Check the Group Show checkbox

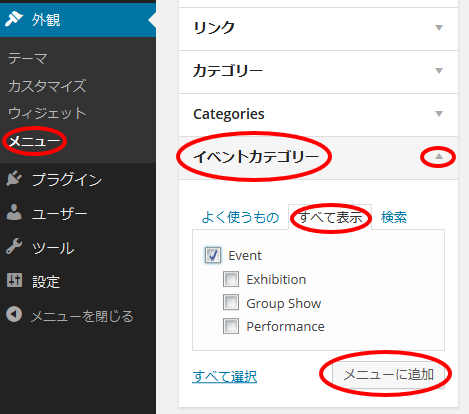231,302
